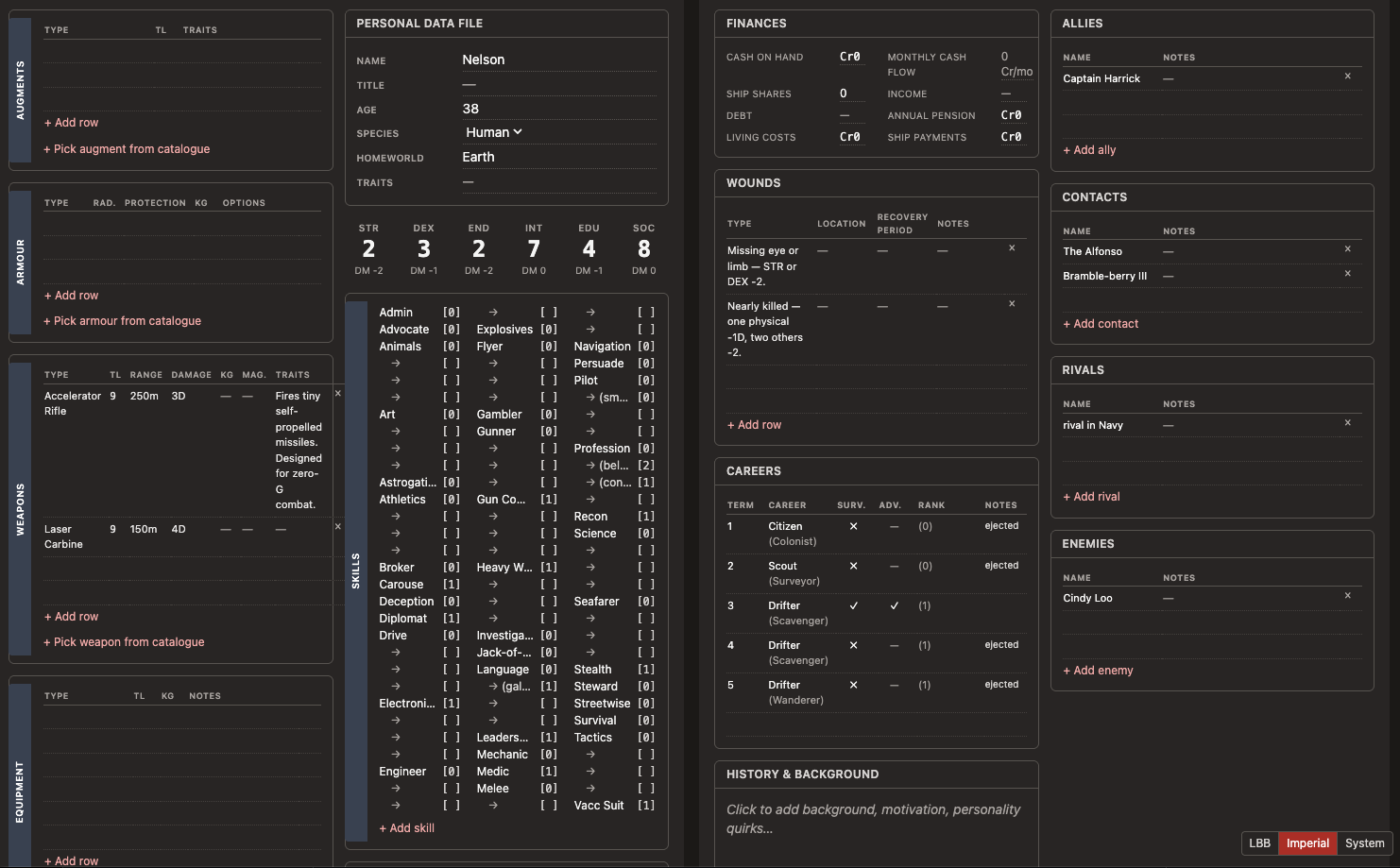Edit the EDU characteristic value
Viewport: 1400px width, 868px height.
click(589, 249)
